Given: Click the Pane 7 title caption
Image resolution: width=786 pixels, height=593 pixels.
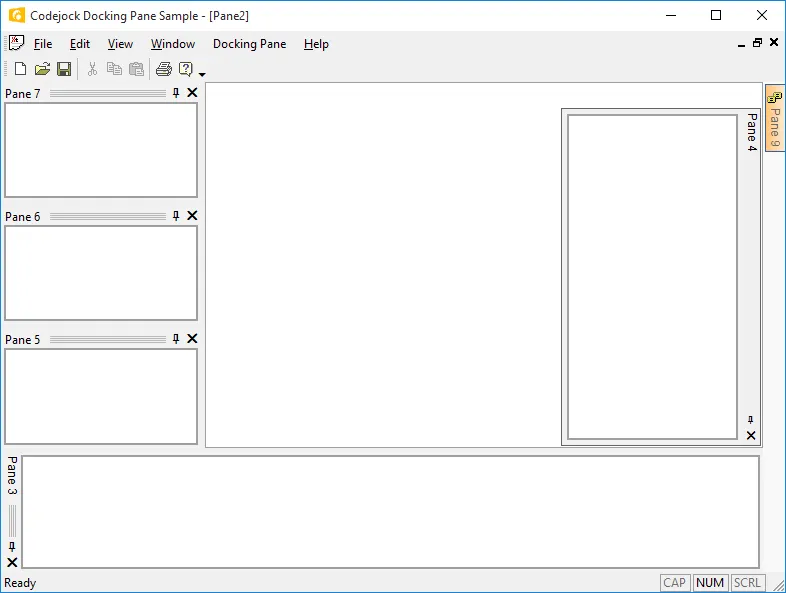Looking at the screenshot, I should point(23,94).
